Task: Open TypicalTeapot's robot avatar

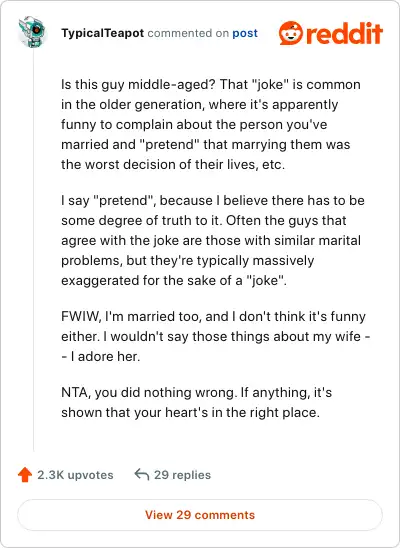Action: pos(32,32)
